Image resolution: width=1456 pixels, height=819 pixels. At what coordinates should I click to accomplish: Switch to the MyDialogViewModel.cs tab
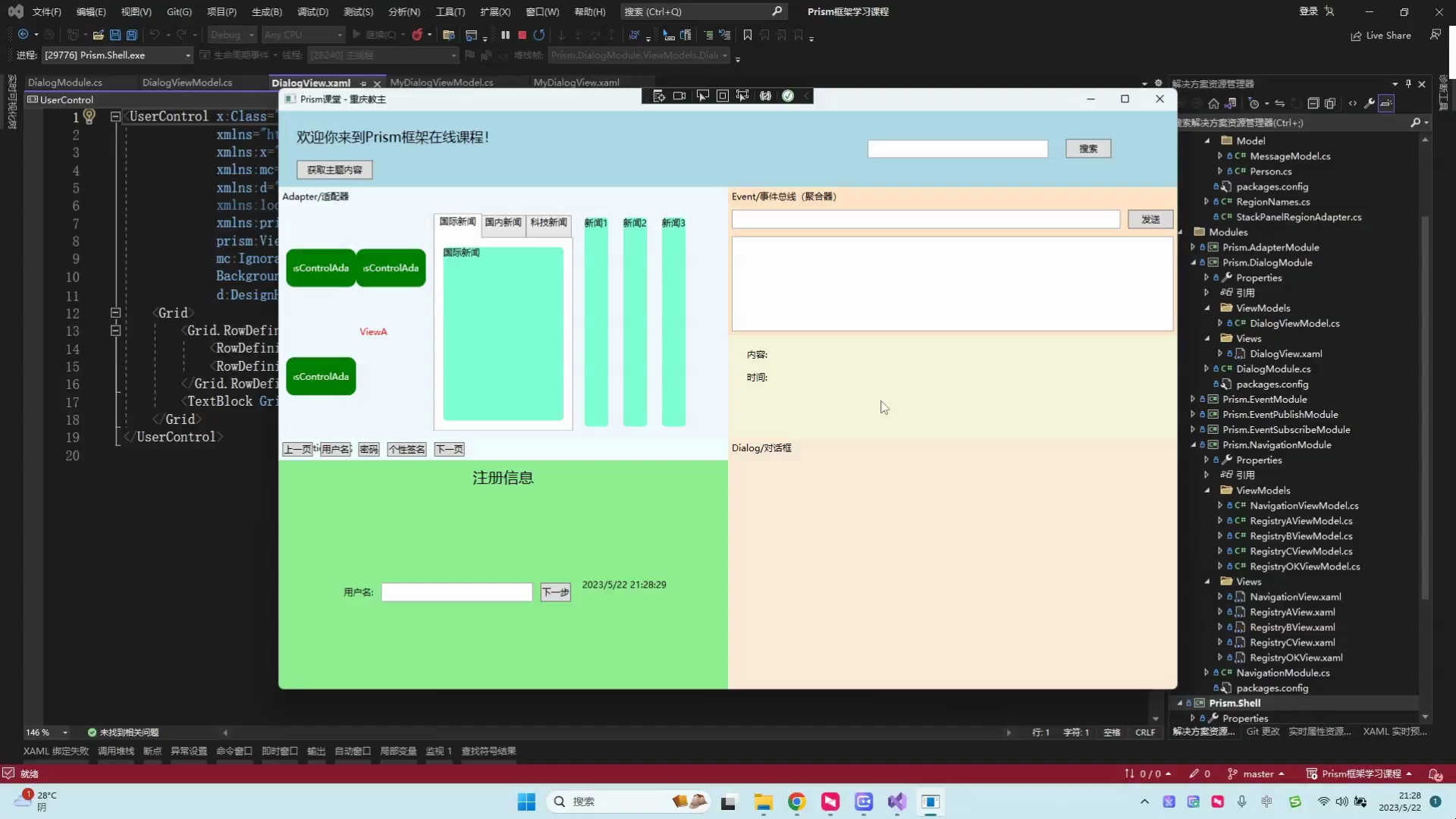tap(442, 82)
